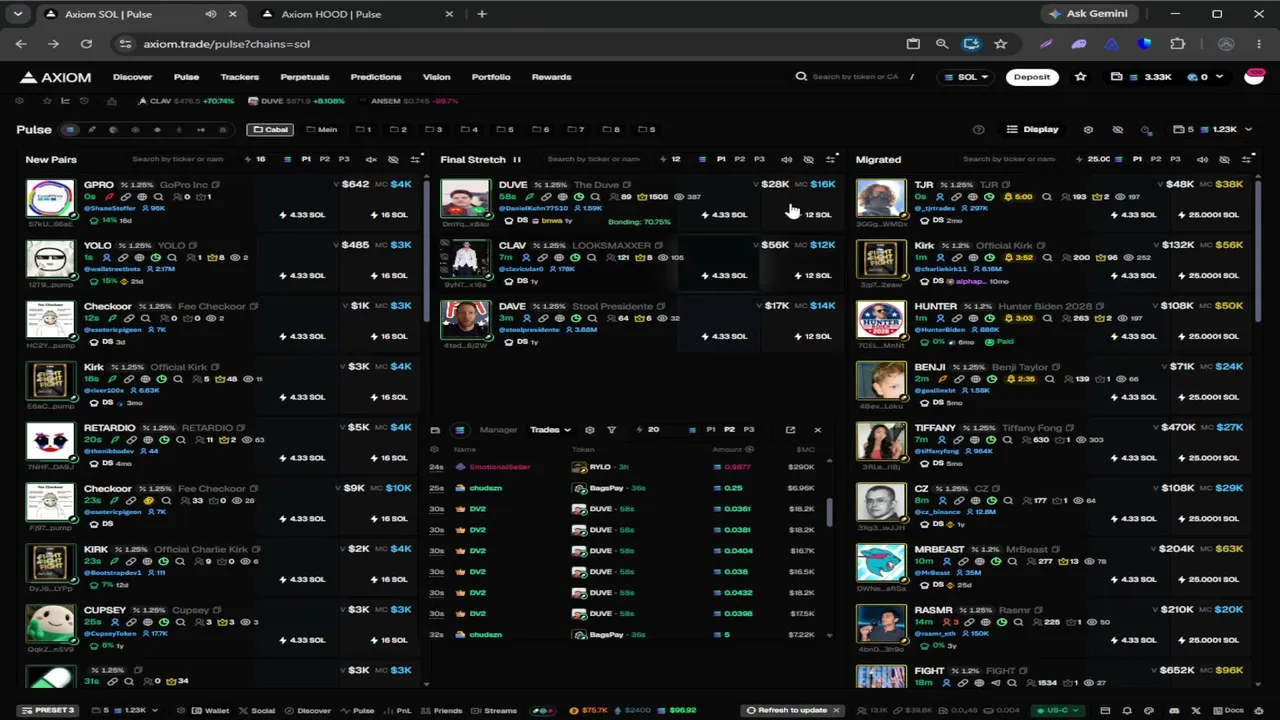Open the Discover menu
Viewport: 1280px width, 720px height.
[132, 77]
